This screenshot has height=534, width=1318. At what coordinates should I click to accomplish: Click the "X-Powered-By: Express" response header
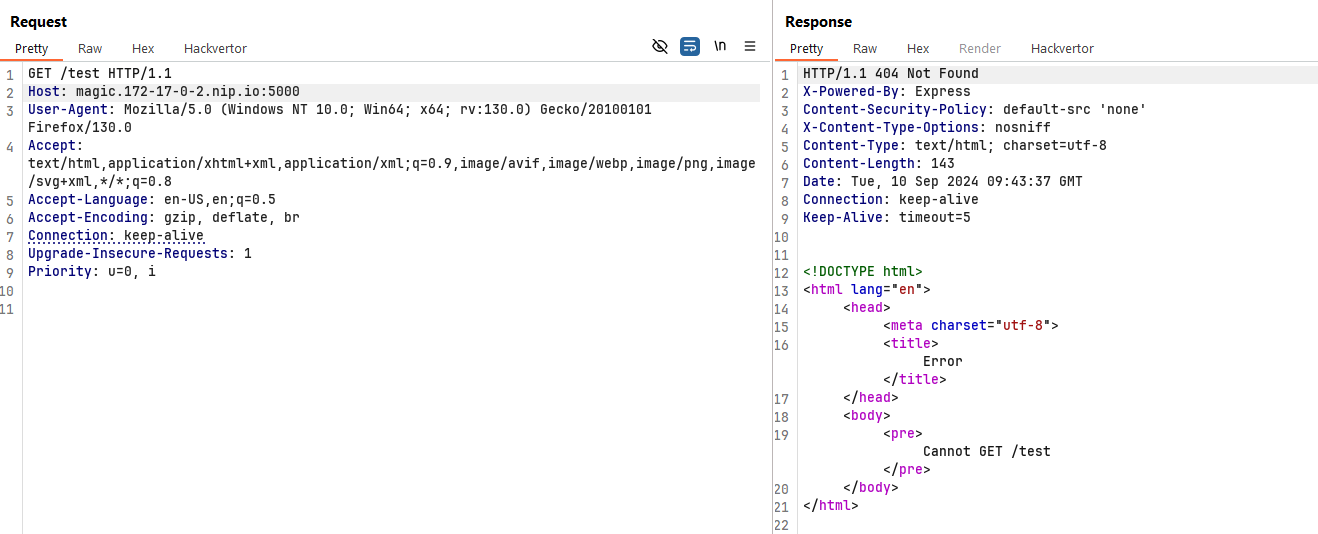tap(887, 91)
